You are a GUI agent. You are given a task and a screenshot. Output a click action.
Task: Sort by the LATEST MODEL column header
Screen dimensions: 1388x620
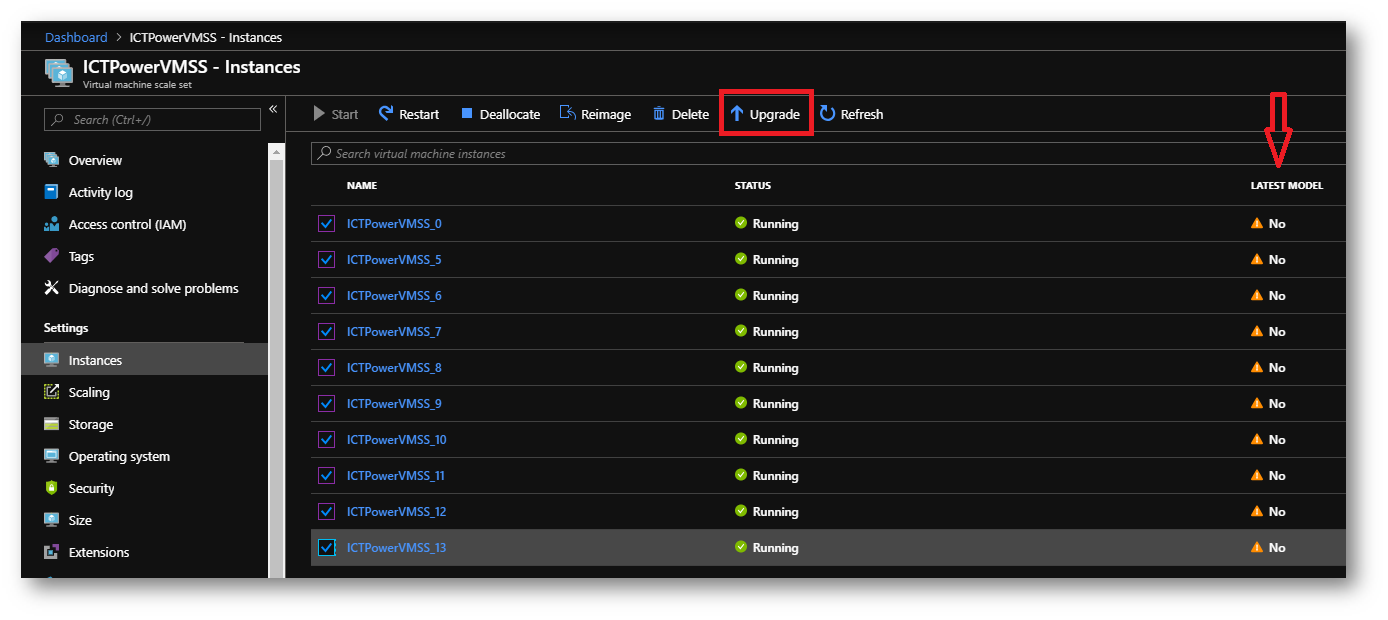[1286, 186]
